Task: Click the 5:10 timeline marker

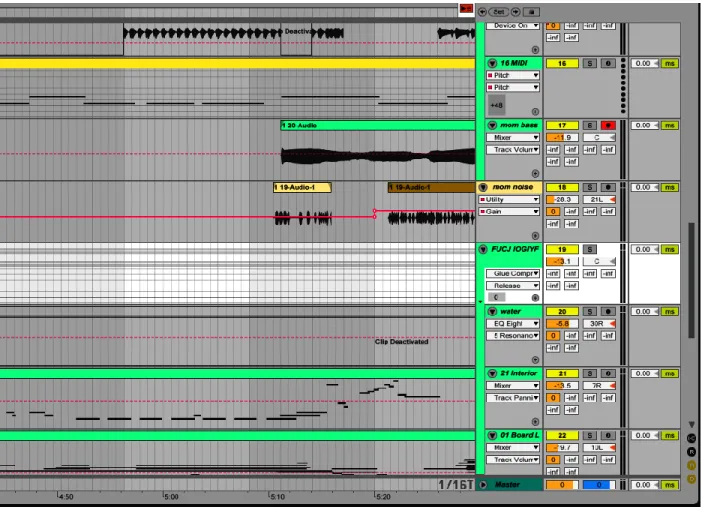Action: 277,496
